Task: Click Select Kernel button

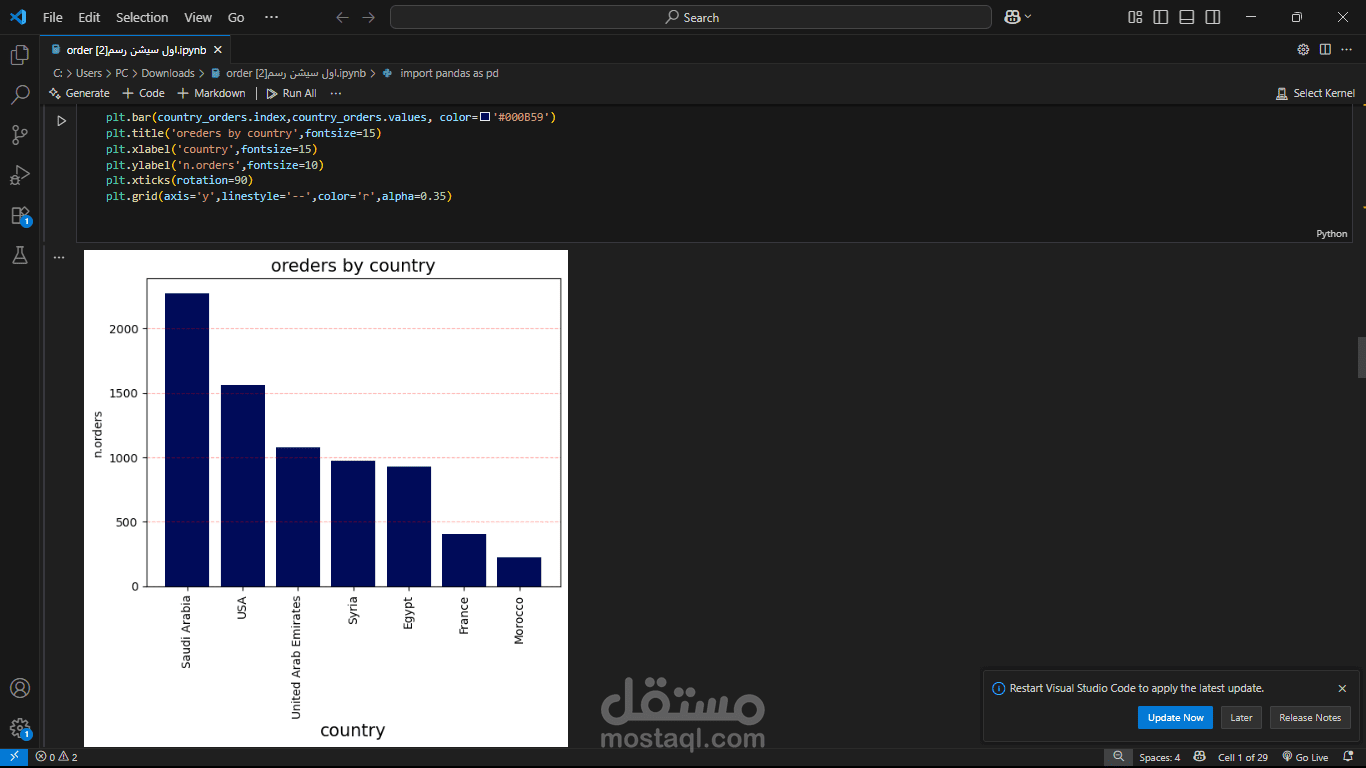Action: point(1316,93)
